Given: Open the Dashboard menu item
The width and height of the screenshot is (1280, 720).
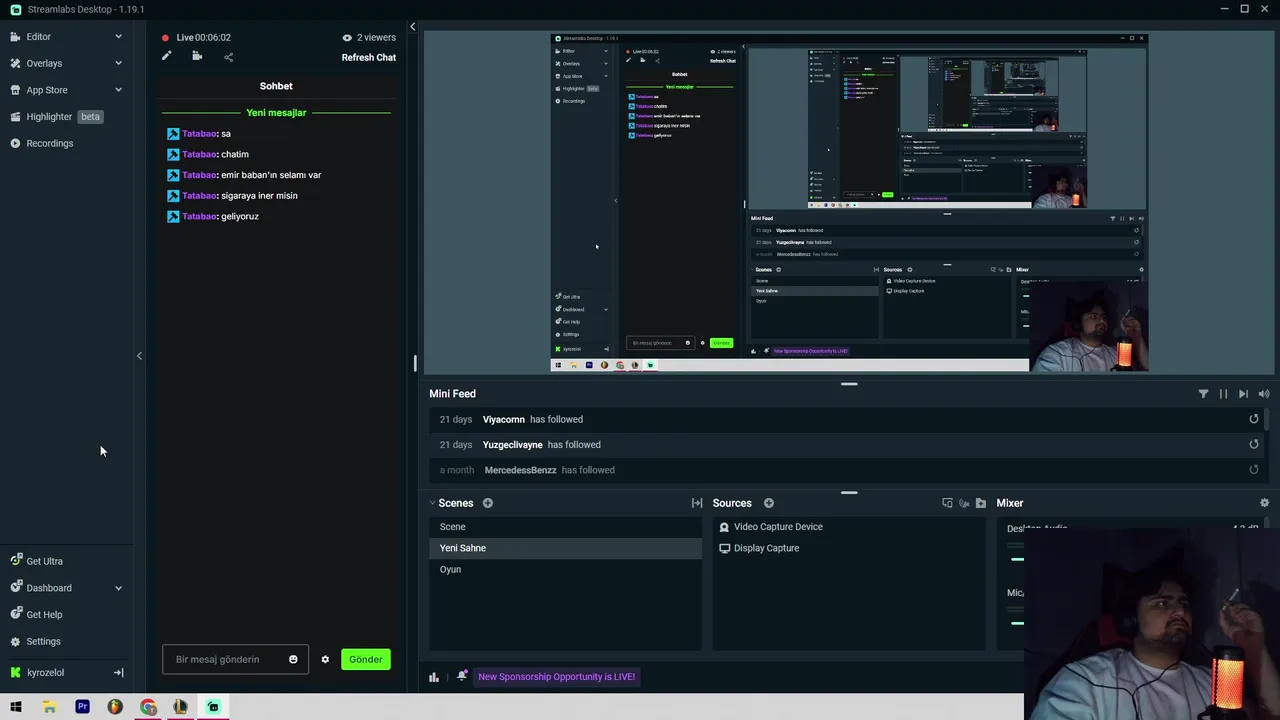Looking at the screenshot, I should [x=48, y=588].
